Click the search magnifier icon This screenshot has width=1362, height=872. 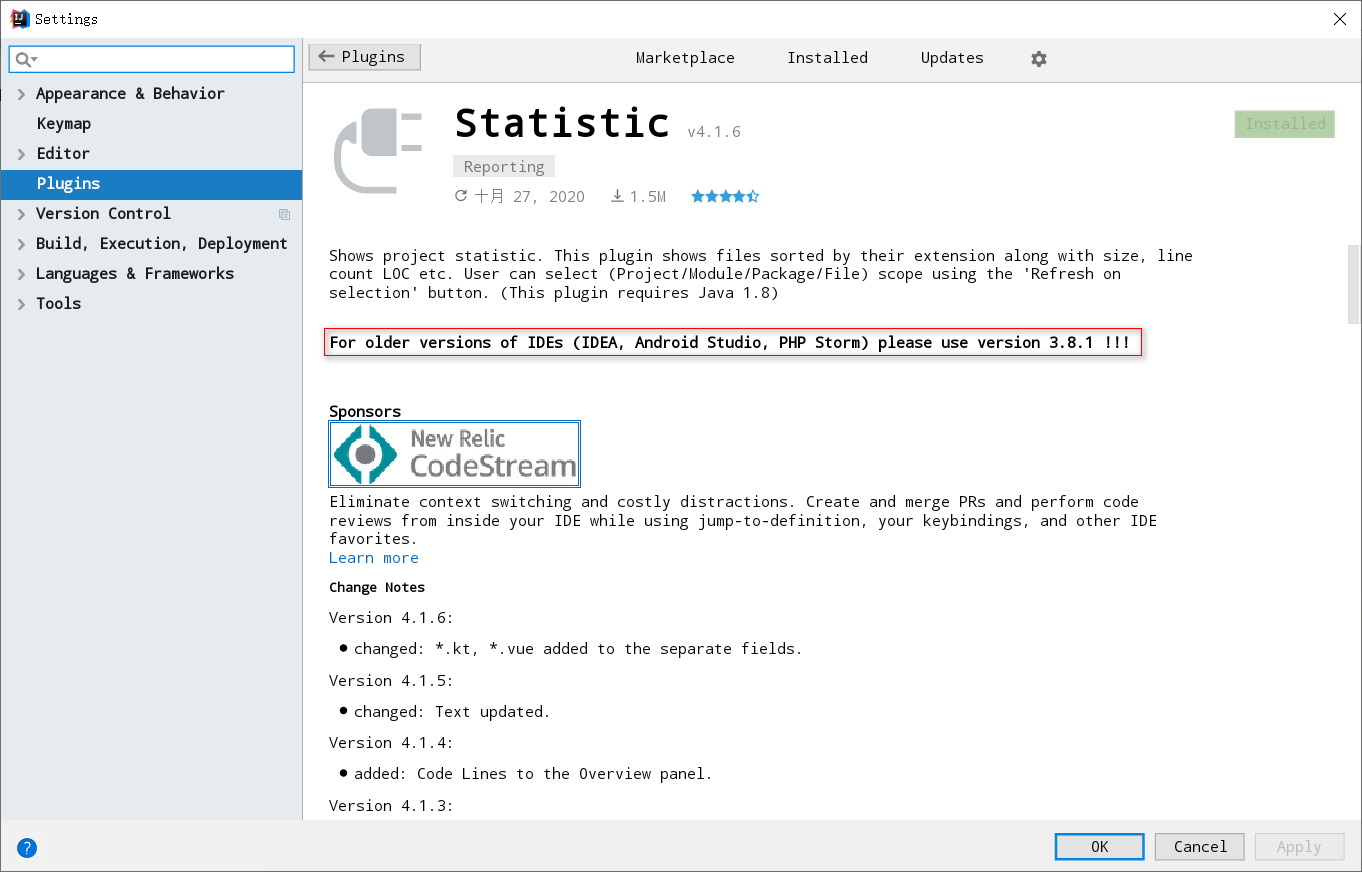click(x=25, y=60)
